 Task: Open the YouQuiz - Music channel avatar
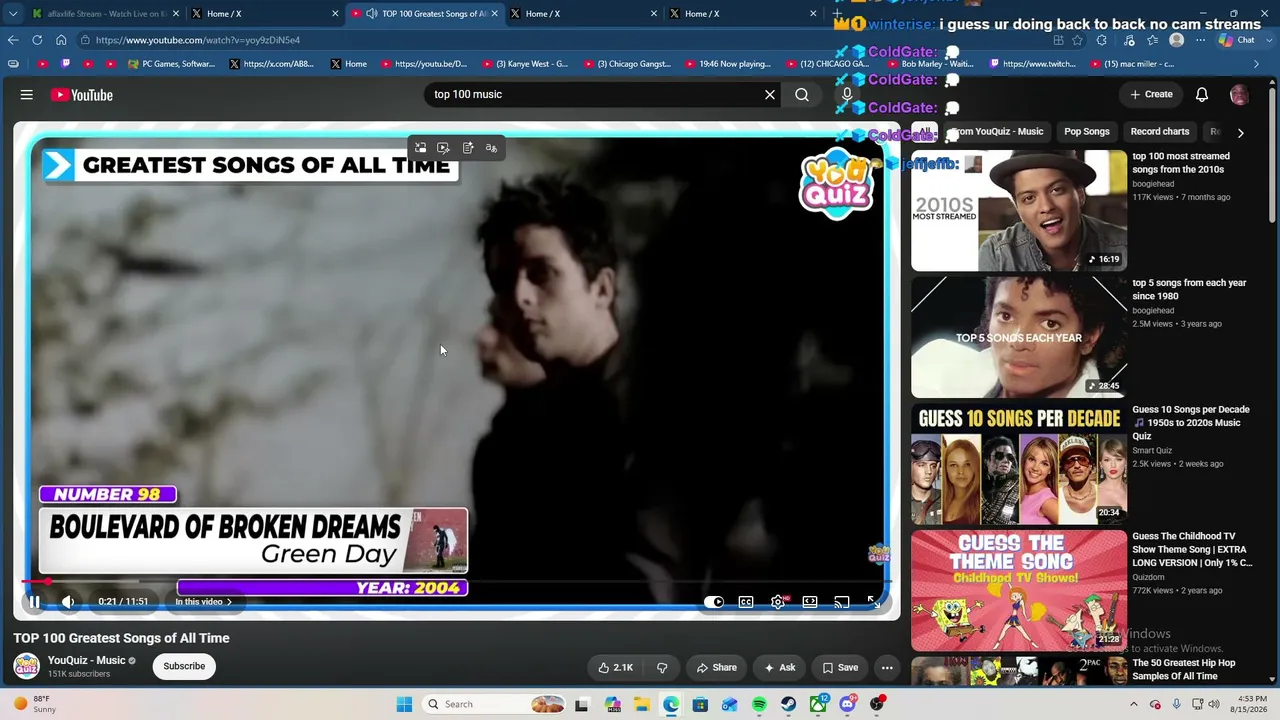point(27,666)
